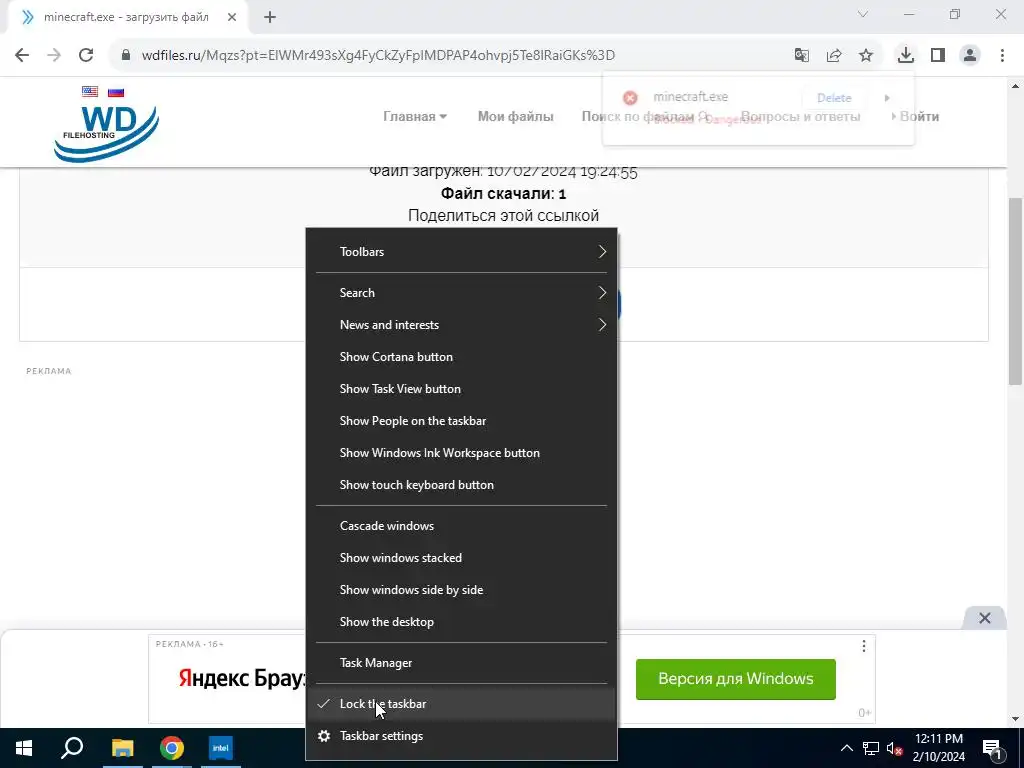Expand News and interests submenu
Screen dimensions: 1024x768
click(x=461, y=325)
